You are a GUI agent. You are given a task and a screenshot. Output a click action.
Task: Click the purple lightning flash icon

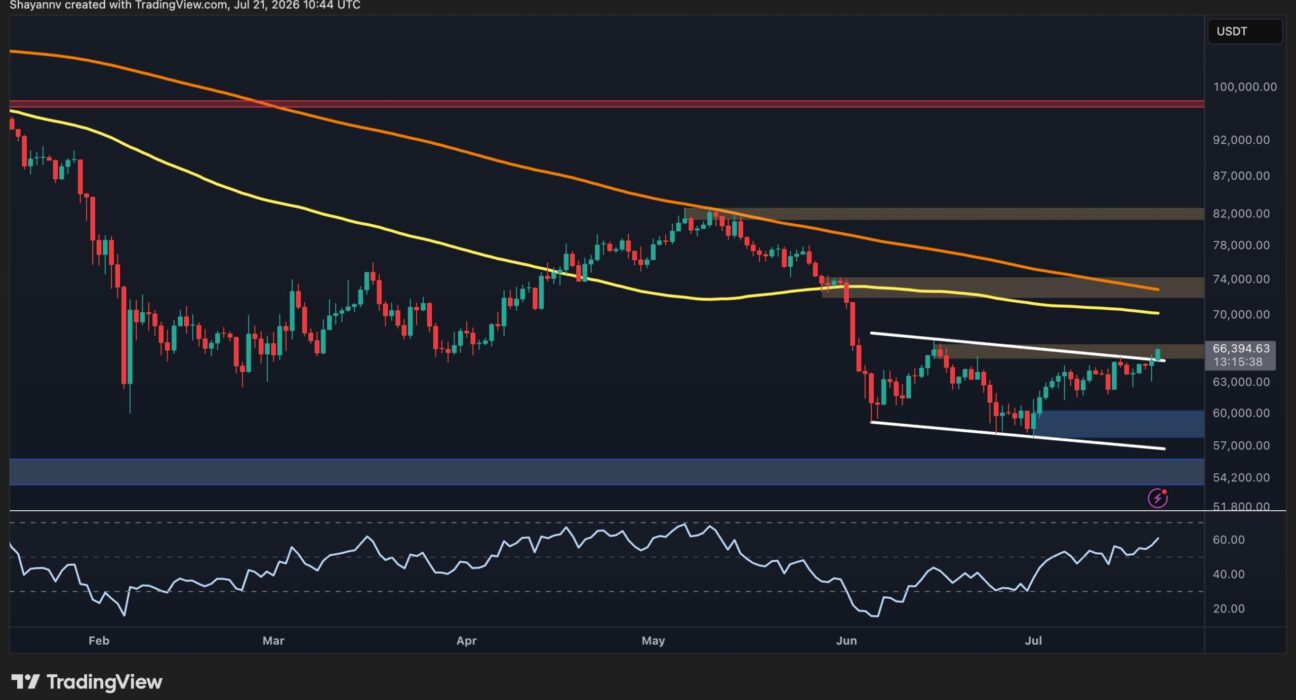(x=1158, y=496)
